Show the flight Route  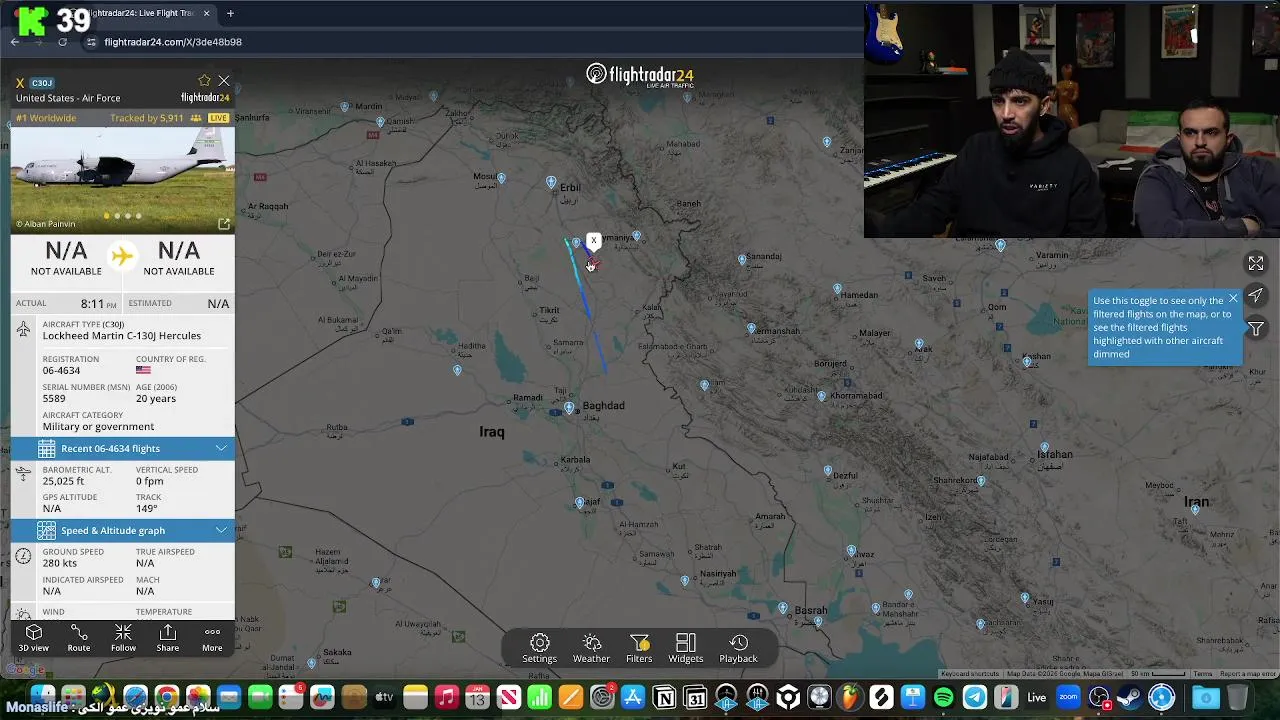[x=78, y=638]
